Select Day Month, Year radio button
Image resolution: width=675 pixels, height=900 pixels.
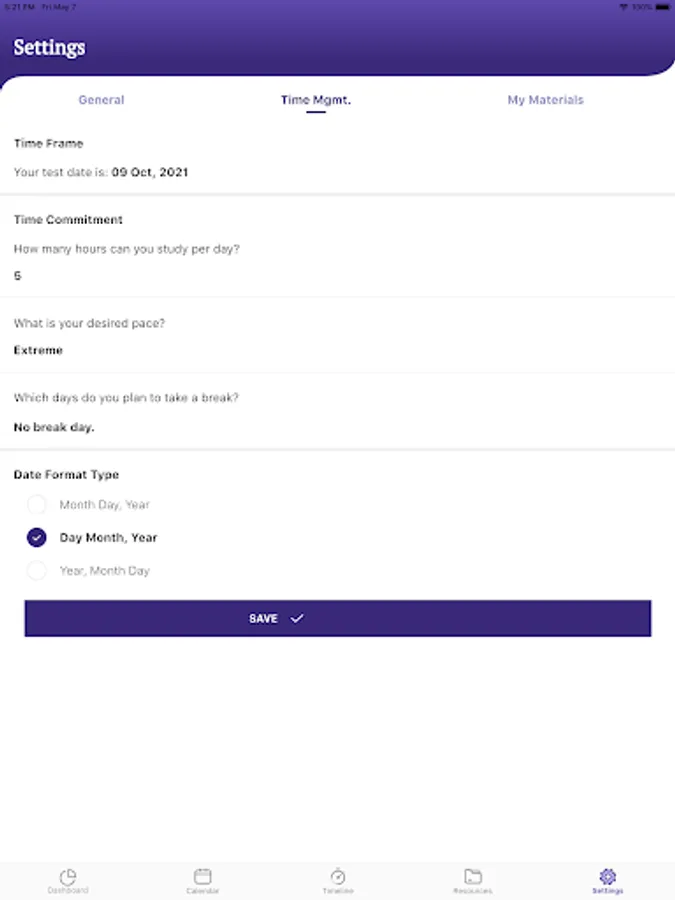coord(37,538)
